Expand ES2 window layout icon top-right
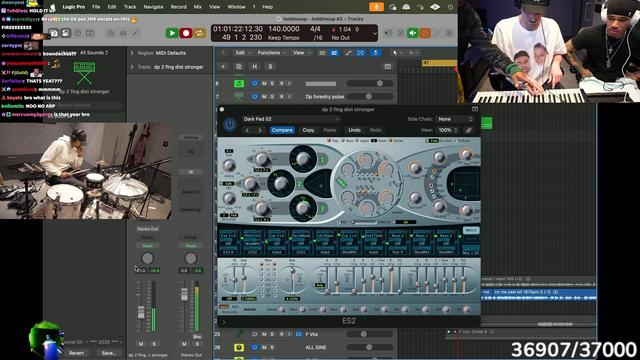Image resolution: width=640 pixels, height=360 pixels. 475,109
